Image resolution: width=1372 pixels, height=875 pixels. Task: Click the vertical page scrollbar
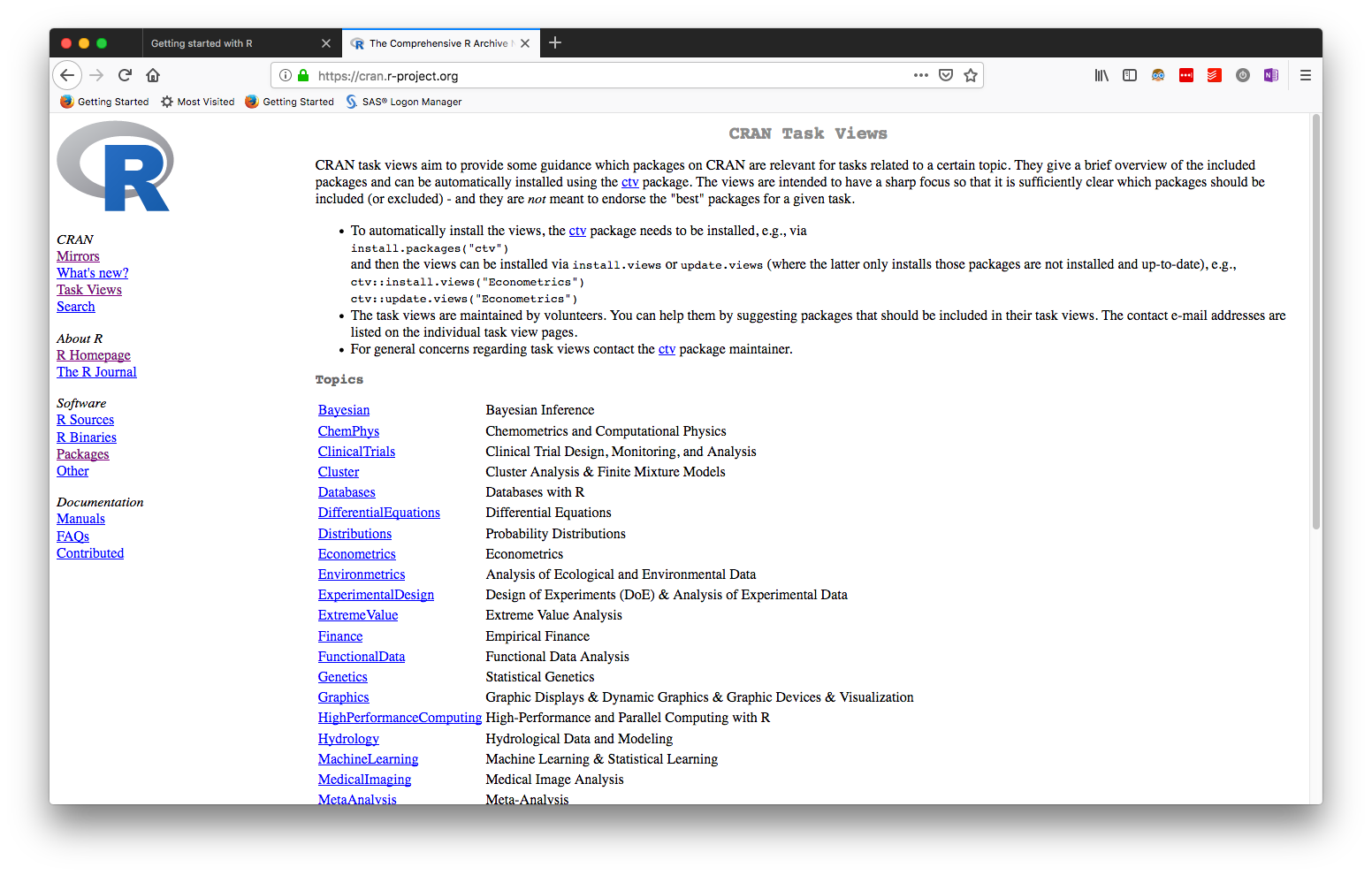(x=1316, y=323)
